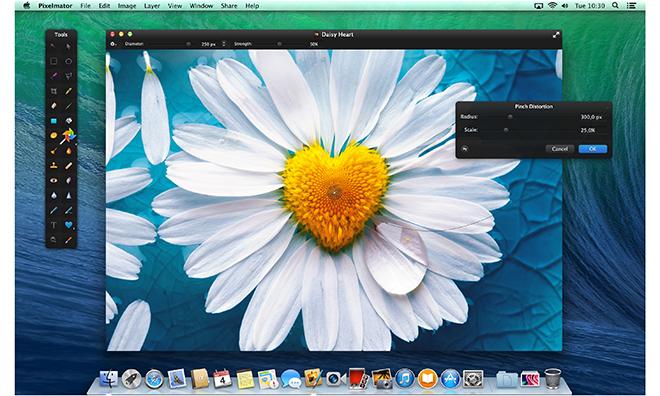Open the Edit menu
Image resolution: width=660 pixels, height=396 pixels.
click(x=104, y=6)
